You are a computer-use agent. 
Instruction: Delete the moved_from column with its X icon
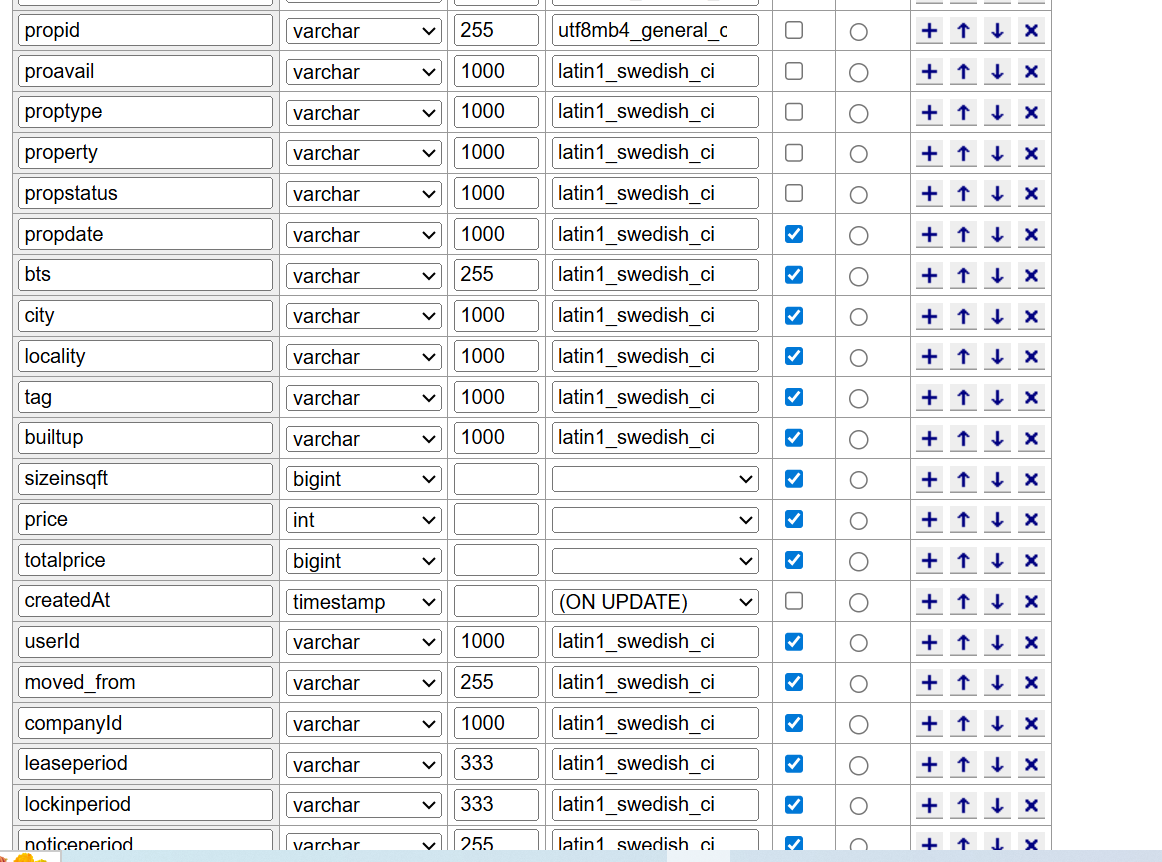tap(1031, 683)
